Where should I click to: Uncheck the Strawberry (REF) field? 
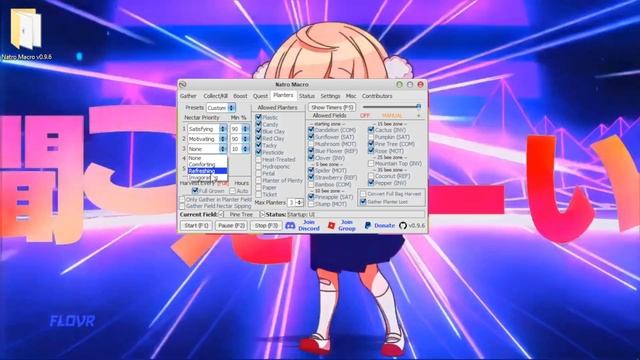311,177
